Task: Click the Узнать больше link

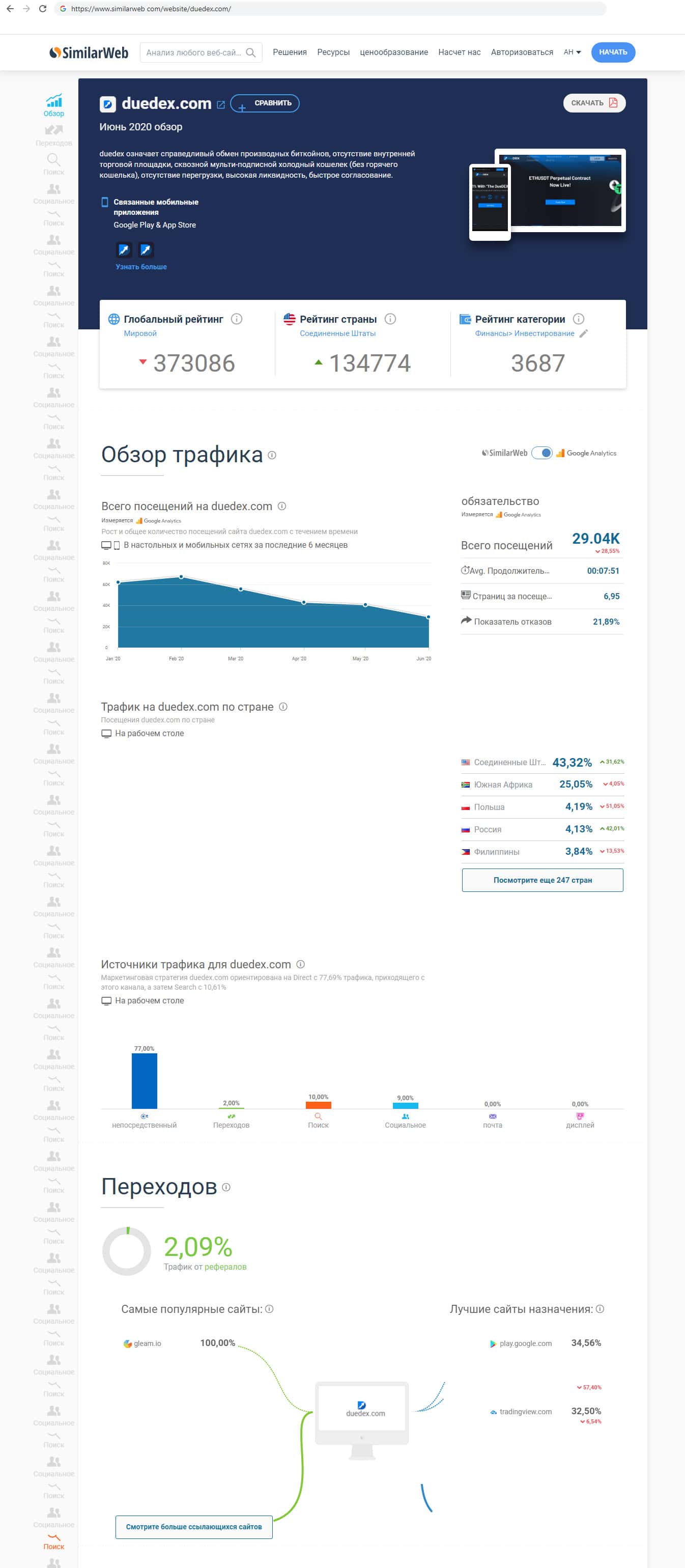Action: click(x=141, y=267)
